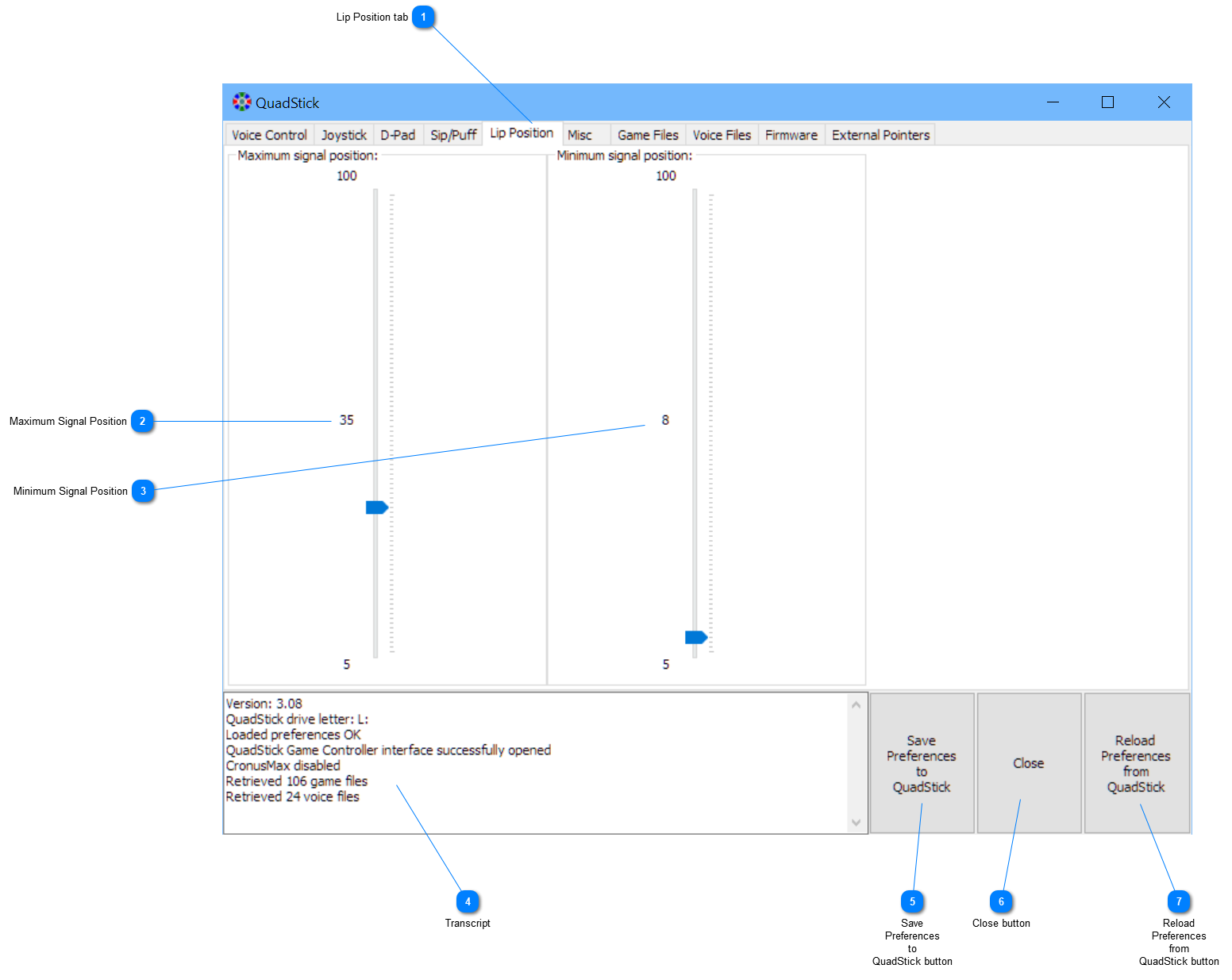The image size is (1232, 980).
Task: Click Save Preferences to QuadStick button
Action: tap(922, 763)
